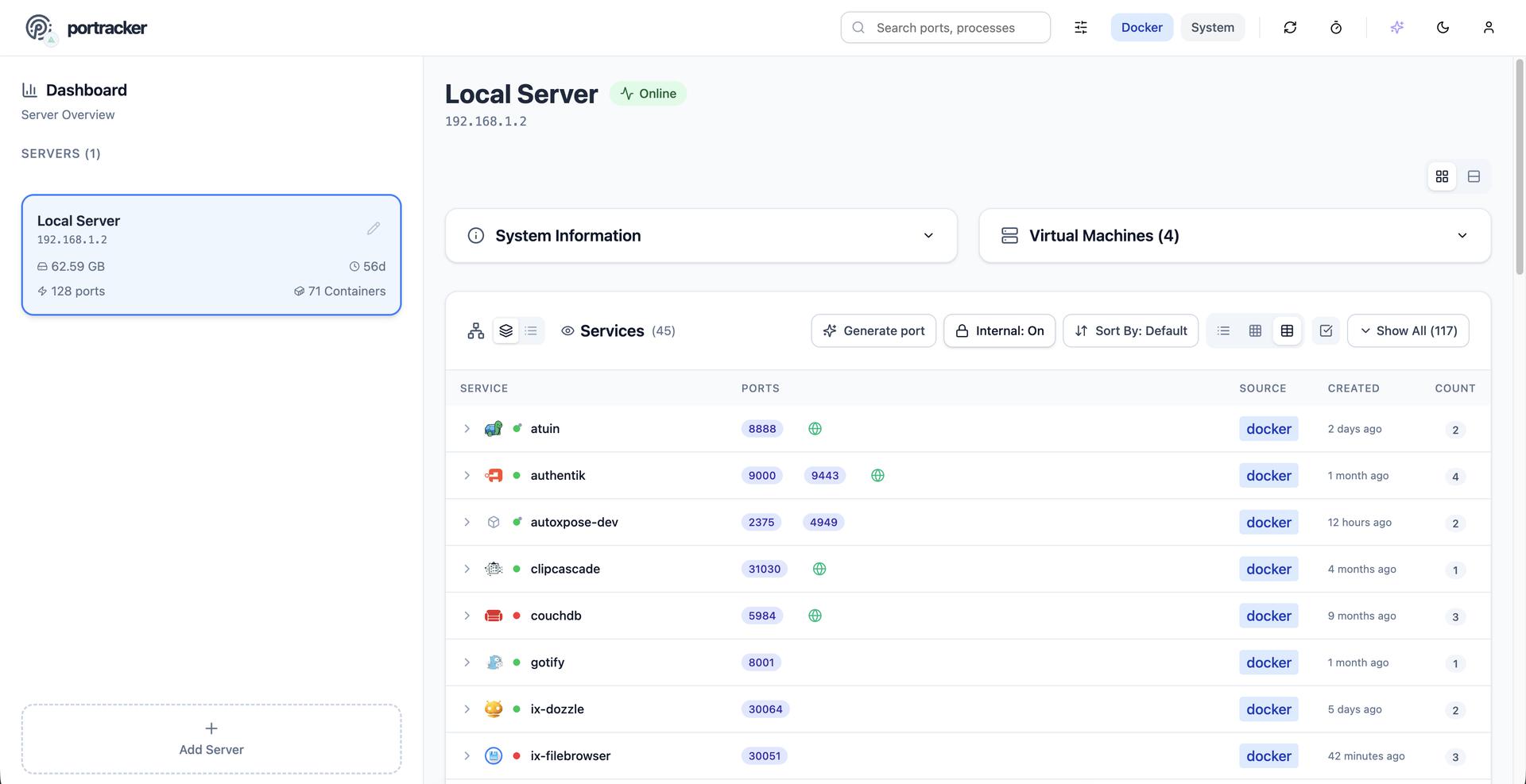
Task: Edit Local Server using the pencil icon
Action: click(x=374, y=229)
